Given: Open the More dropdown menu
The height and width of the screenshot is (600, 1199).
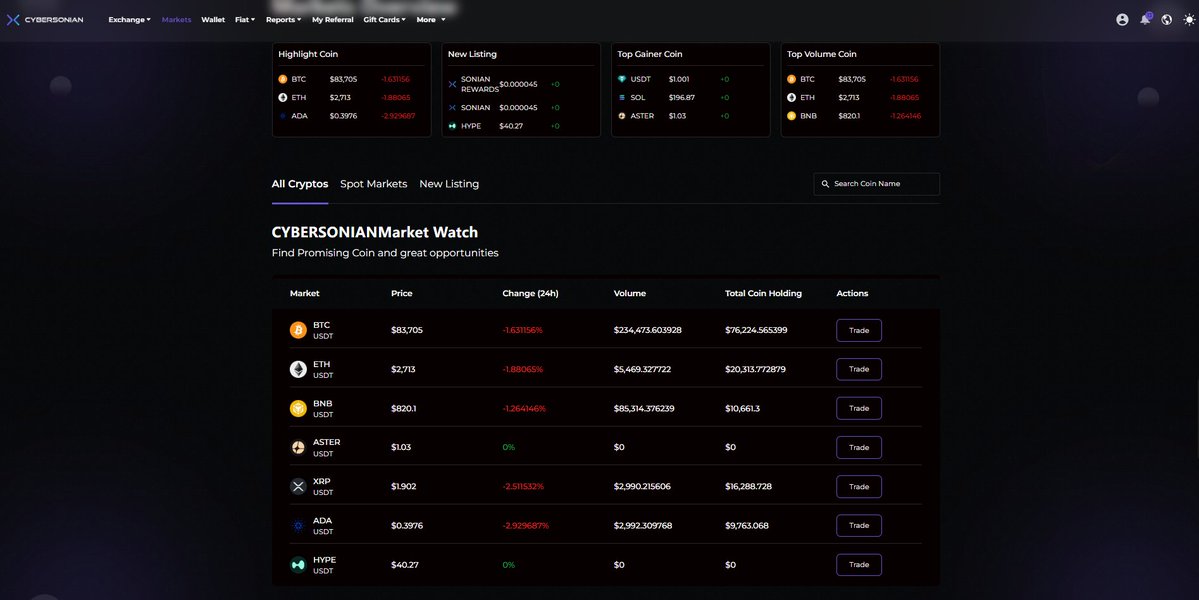Looking at the screenshot, I should click(428, 18).
